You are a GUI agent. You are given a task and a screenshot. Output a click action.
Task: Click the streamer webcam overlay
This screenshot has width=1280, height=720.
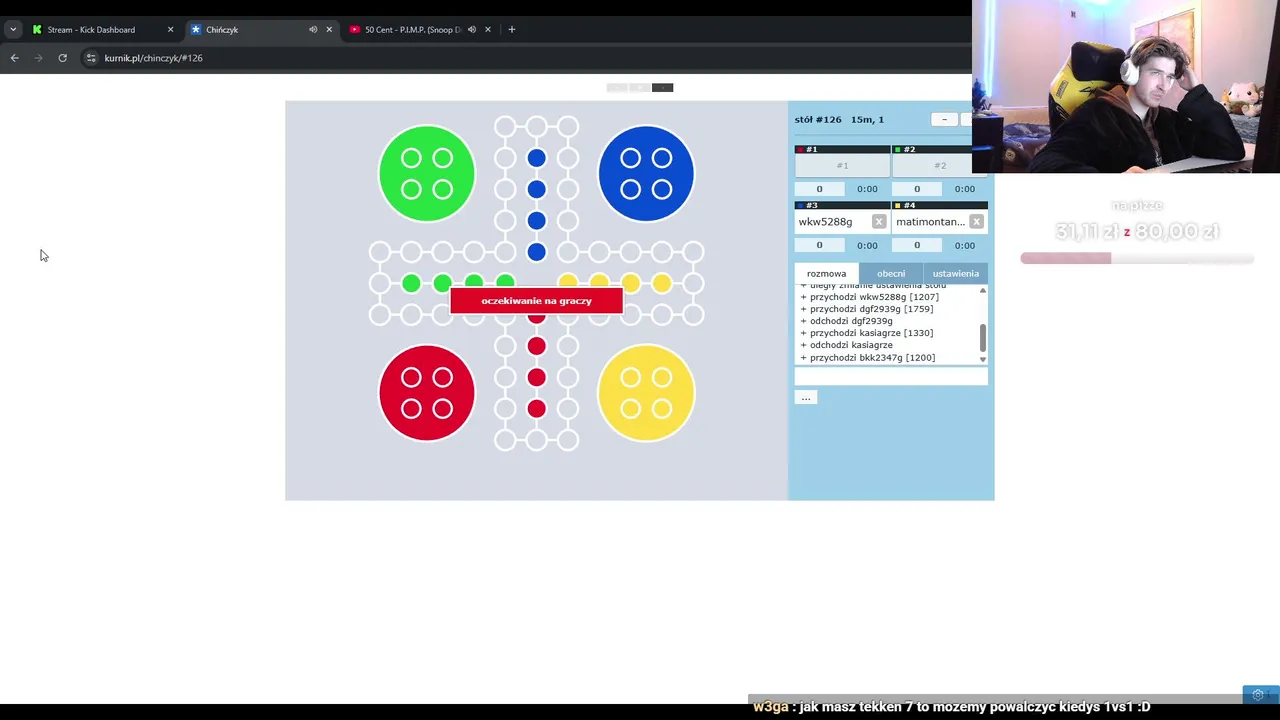coord(1126,87)
